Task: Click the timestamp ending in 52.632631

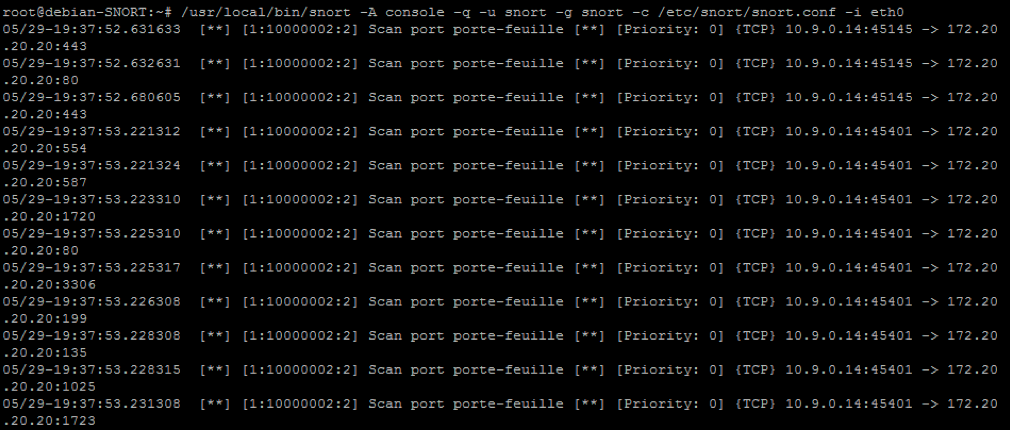Action: click(91, 63)
